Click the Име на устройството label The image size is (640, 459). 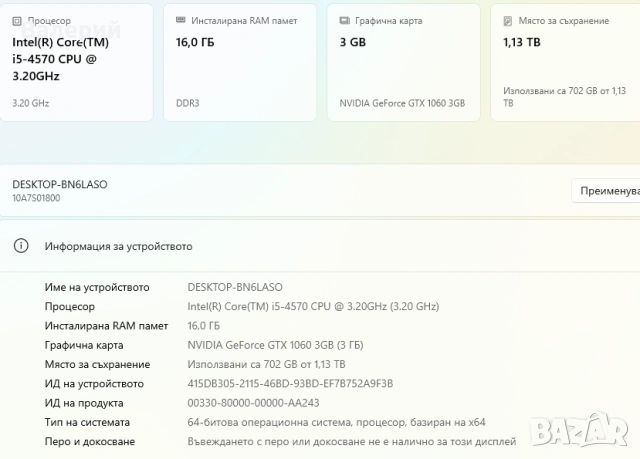coord(97,287)
